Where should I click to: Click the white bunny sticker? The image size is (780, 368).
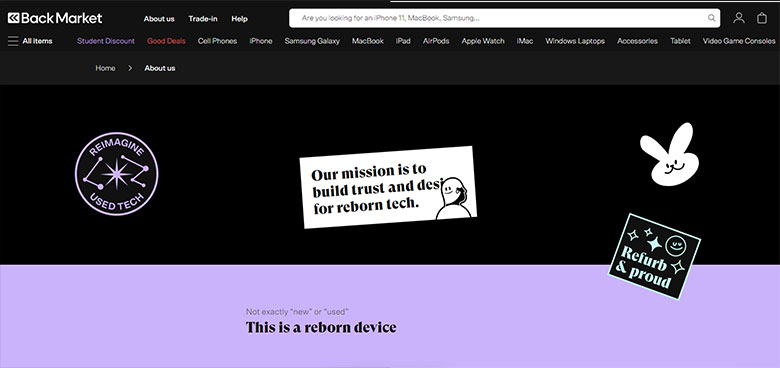click(670, 154)
